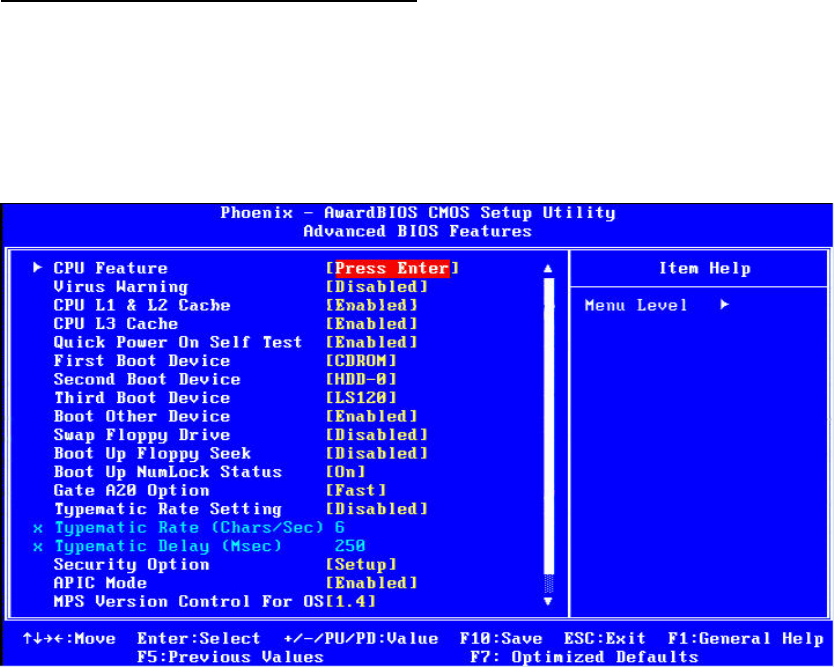This screenshot has width=834, height=667.
Task: Click the Enter:Select hint
Action: pyautogui.click(x=199, y=638)
